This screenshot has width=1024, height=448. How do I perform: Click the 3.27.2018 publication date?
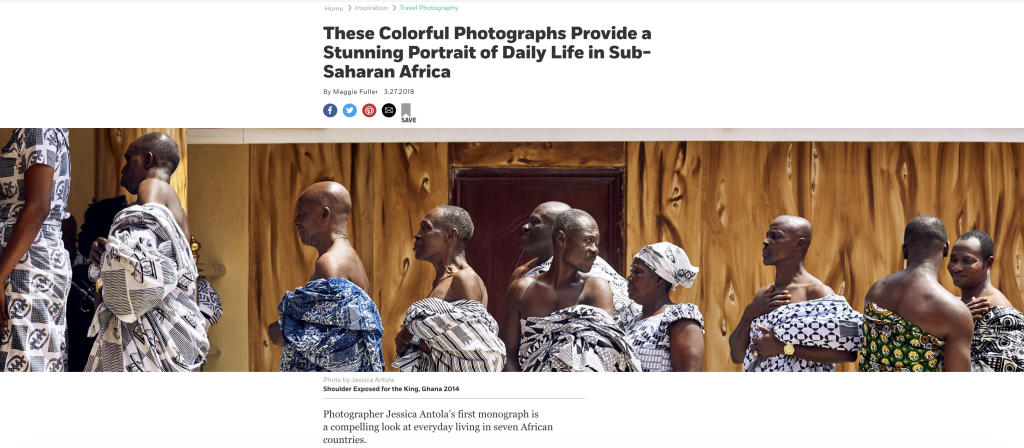(399, 91)
